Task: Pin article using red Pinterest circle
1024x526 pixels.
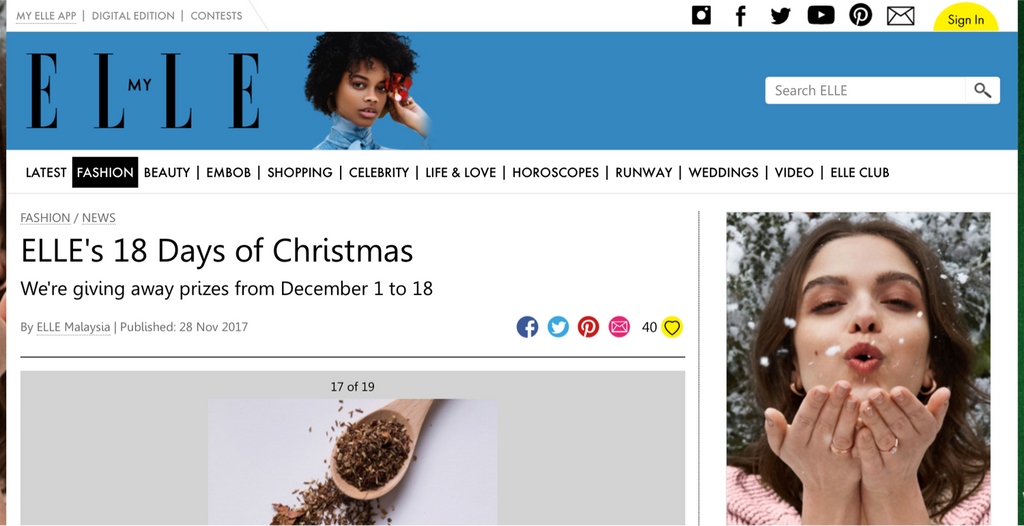Action: tap(588, 327)
